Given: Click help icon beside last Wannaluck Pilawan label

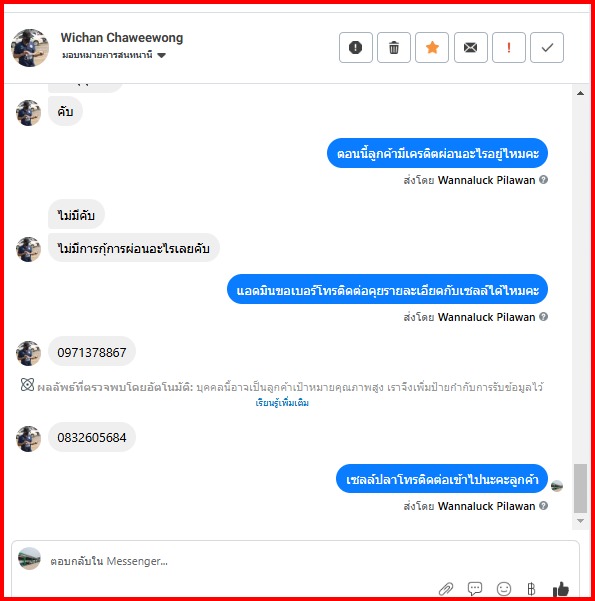Looking at the screenshot, I should click(543, 506).
